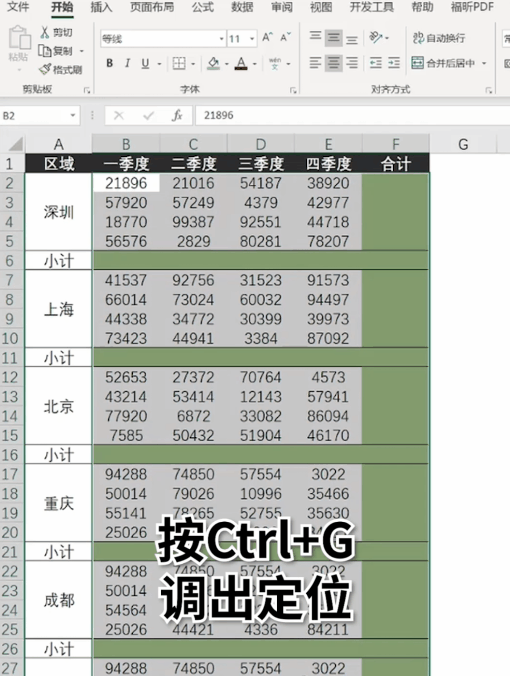Select column A header
This screenshot has height=676, width=510.
click(x=59, y=144)
